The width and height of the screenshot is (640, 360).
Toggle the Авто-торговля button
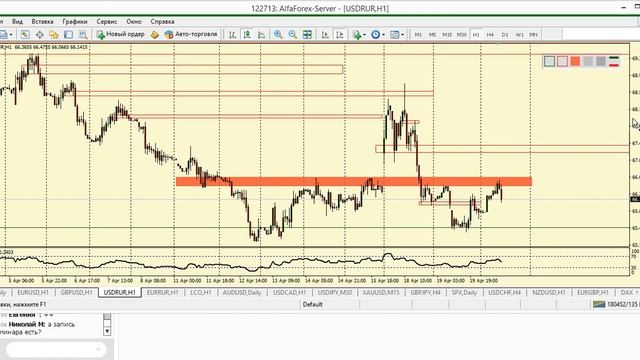coord(191,35)
